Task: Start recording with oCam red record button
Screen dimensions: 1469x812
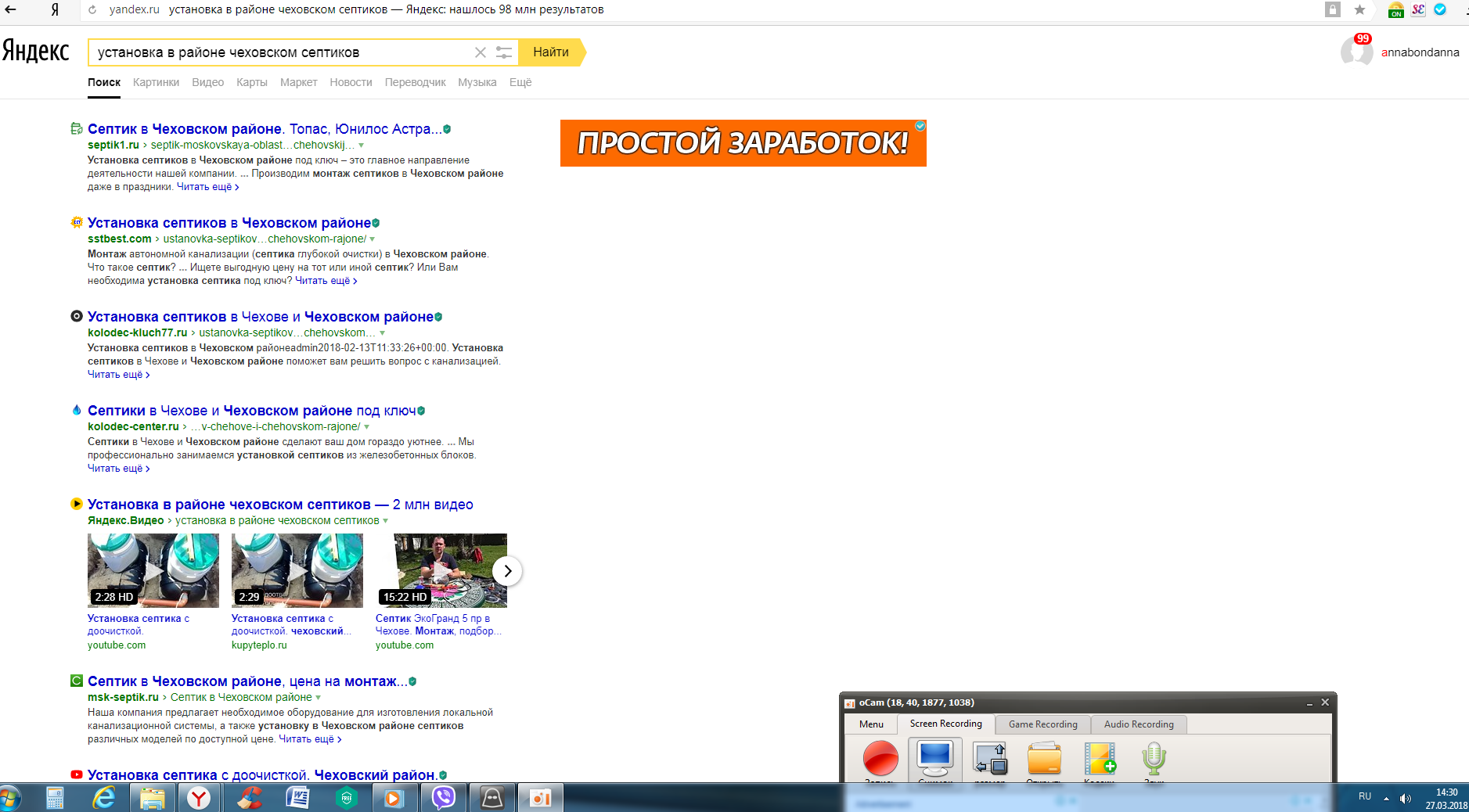Action: [x=880, y=759]
